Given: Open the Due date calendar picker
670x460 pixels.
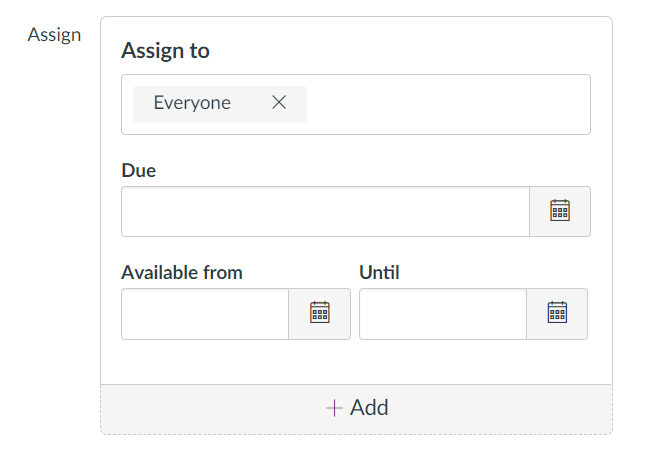Looking at the screenshot, I should click(x=560, y=211).
